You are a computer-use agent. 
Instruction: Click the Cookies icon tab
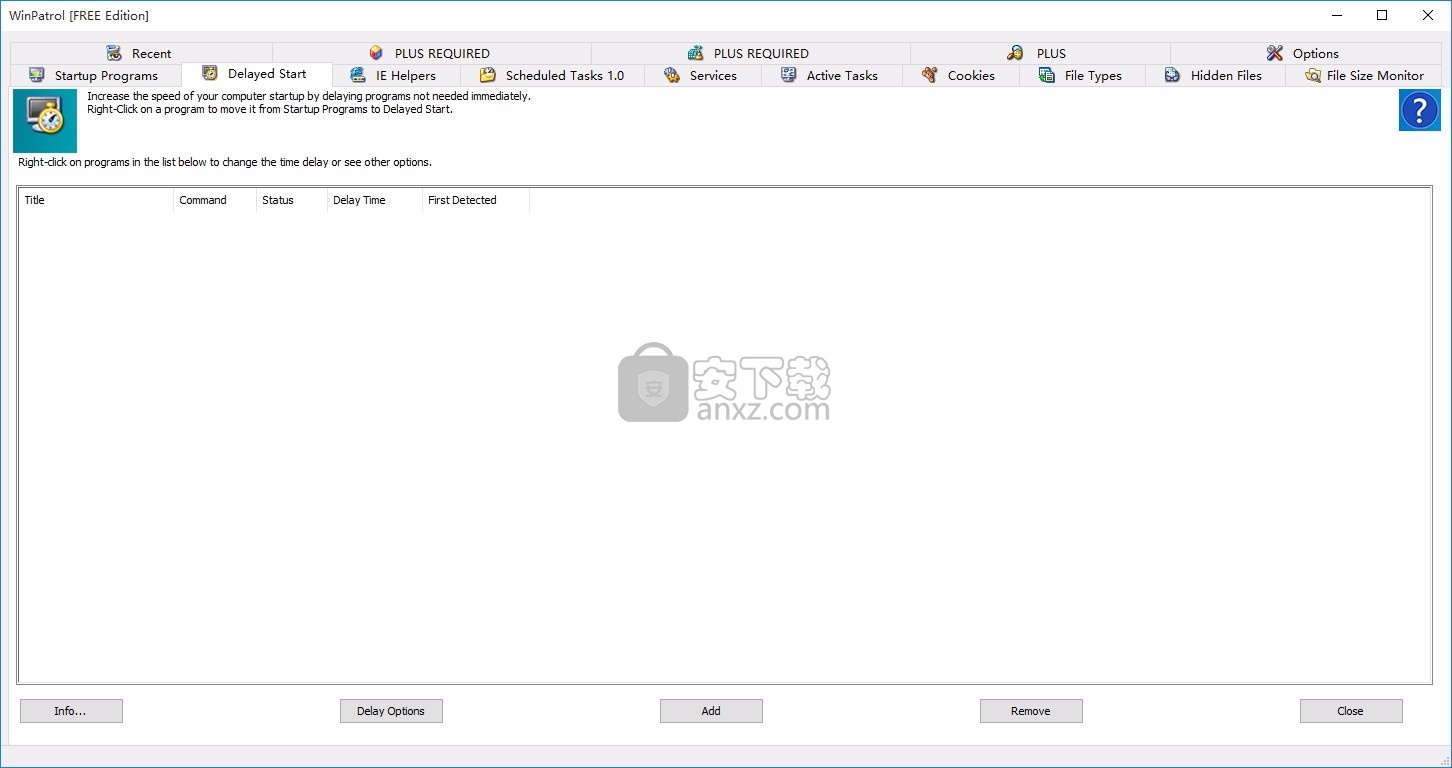pyautogui.click(x=930, y=75)
